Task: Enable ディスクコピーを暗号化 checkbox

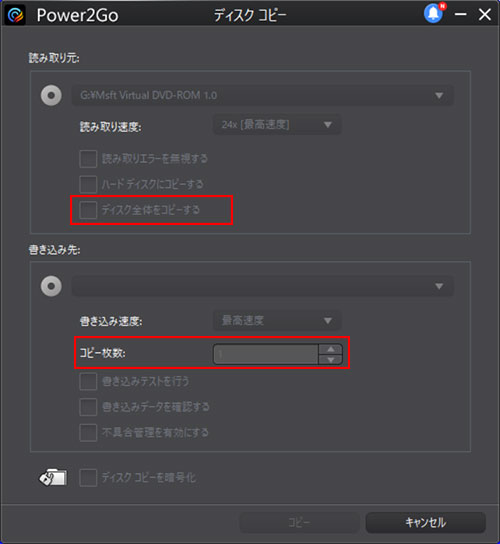Action: coord(88,478)
